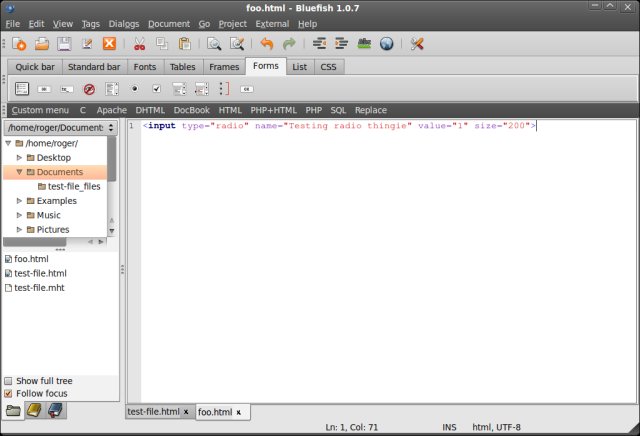The image size is (640, 436).
Task: Click the folder tree horizontal scrollbar
Action: (35, 242)
